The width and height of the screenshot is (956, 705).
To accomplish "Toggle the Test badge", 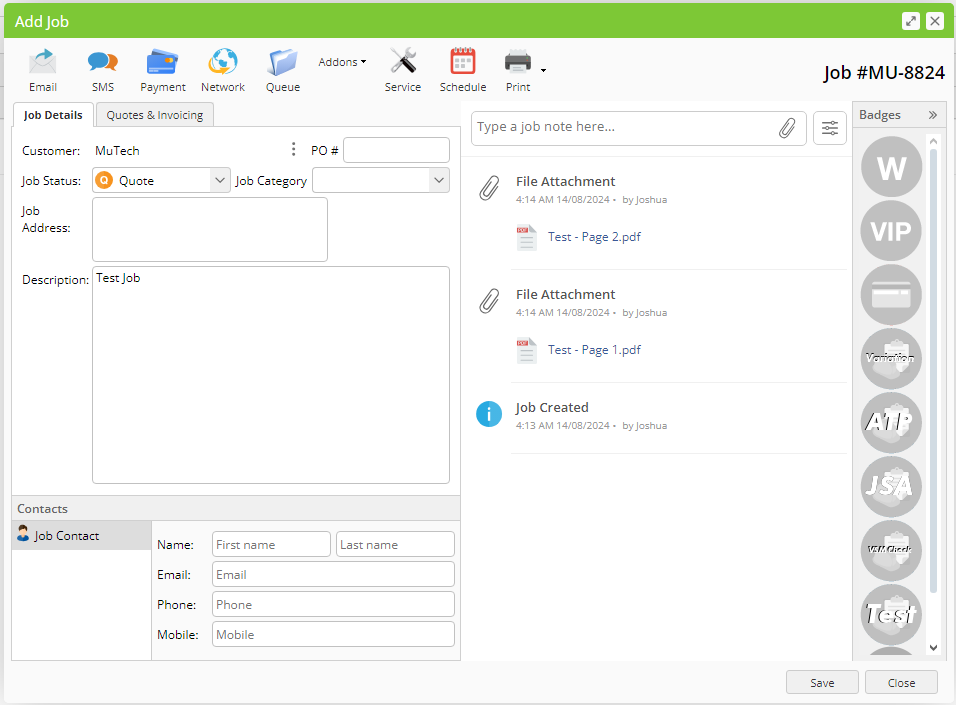I will tap(891, 615).
